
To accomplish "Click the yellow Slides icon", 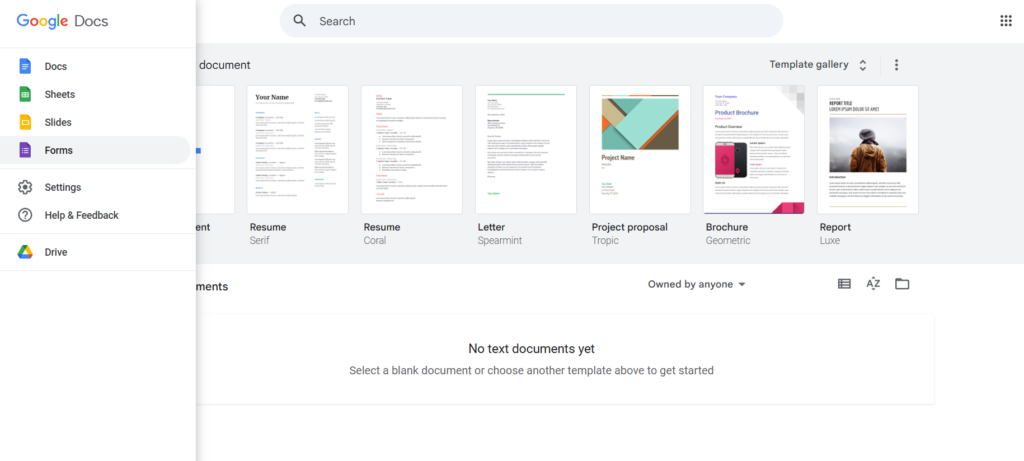I will pyautogui.click(x=26, y=122).
